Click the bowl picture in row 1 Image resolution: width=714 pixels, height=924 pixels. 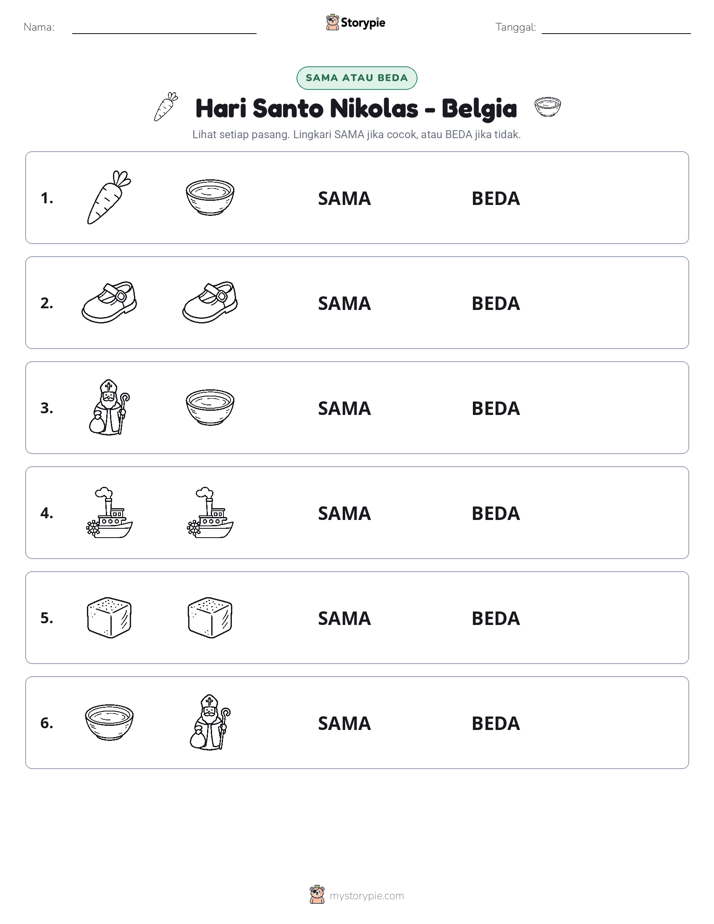[x=210, y=197]
